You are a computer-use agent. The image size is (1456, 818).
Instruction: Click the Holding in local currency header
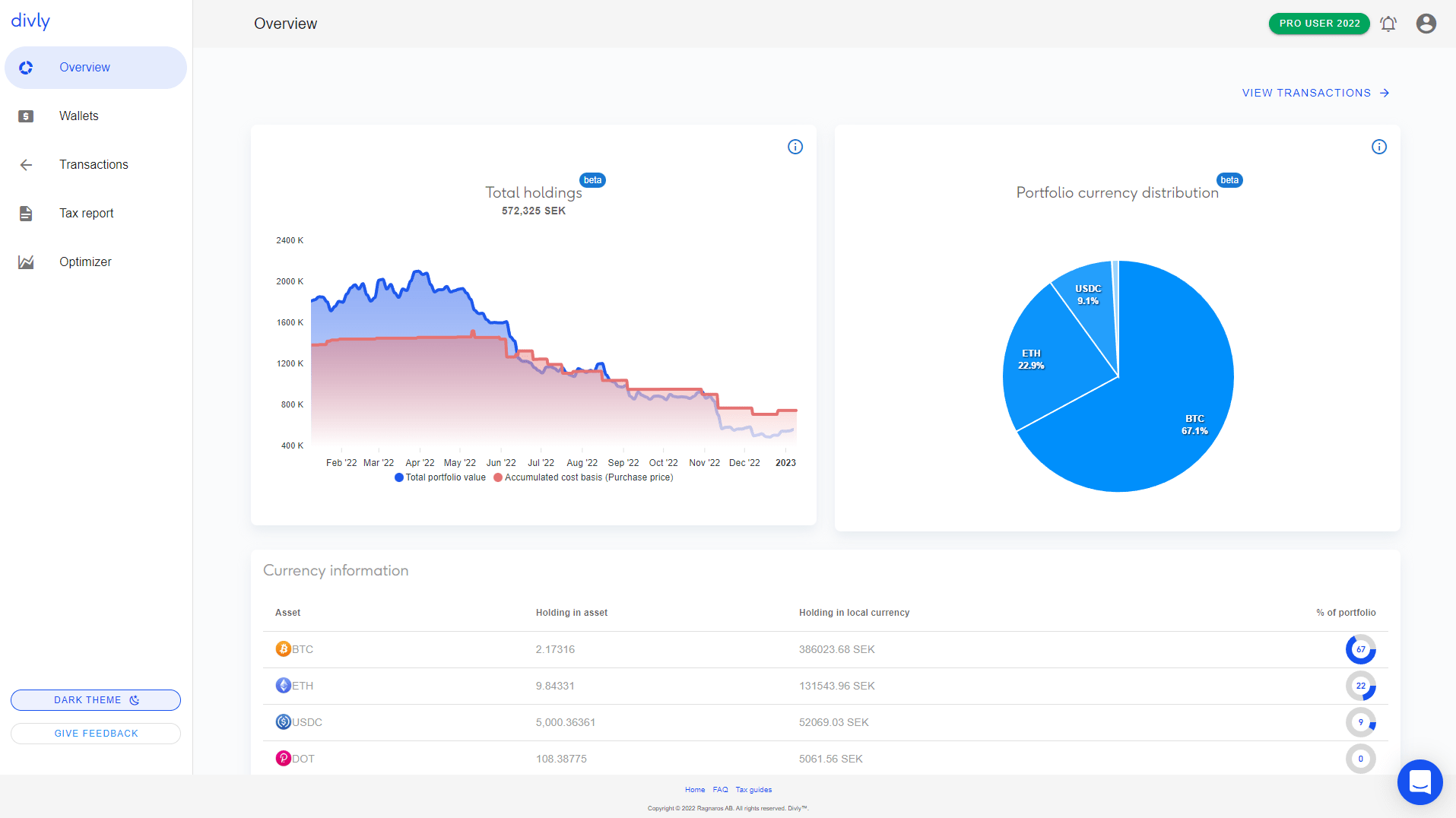pyautogui.click(x=854, y=613)
